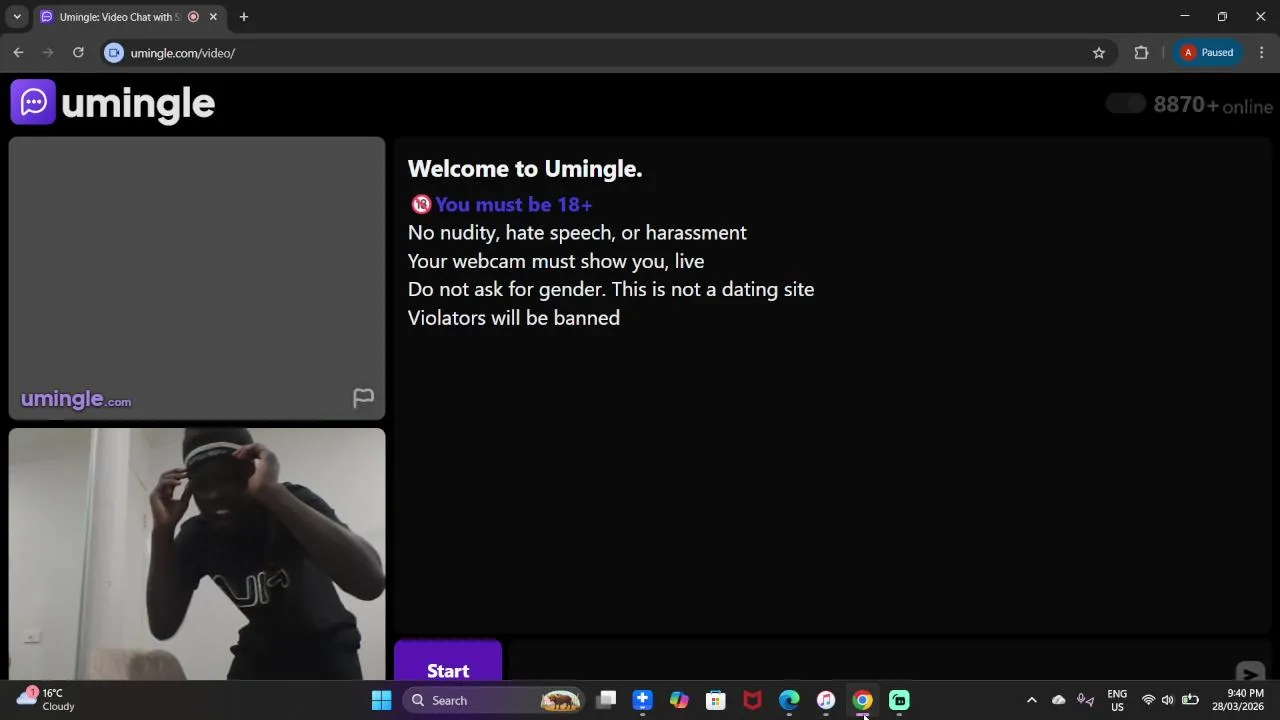The image size is (1280, 720).
Task: Toggle the switch beside the online count
Action: coord(1126,104)
